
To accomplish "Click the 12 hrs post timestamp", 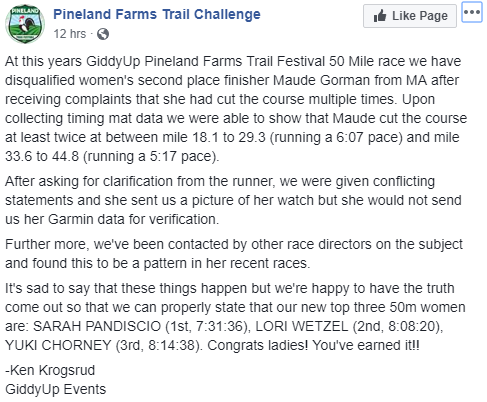I will pos(70,34).
